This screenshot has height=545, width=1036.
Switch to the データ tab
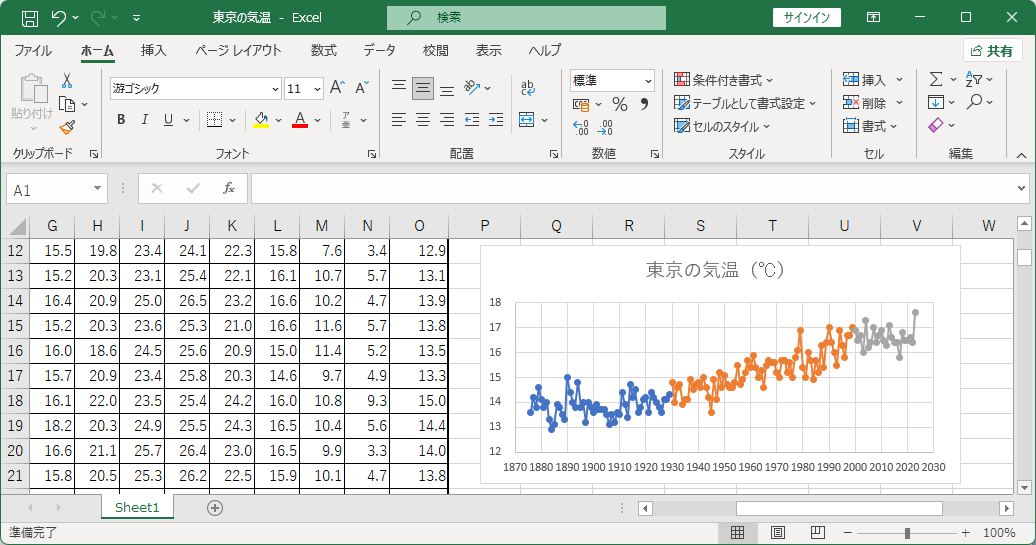click(379, 51)
